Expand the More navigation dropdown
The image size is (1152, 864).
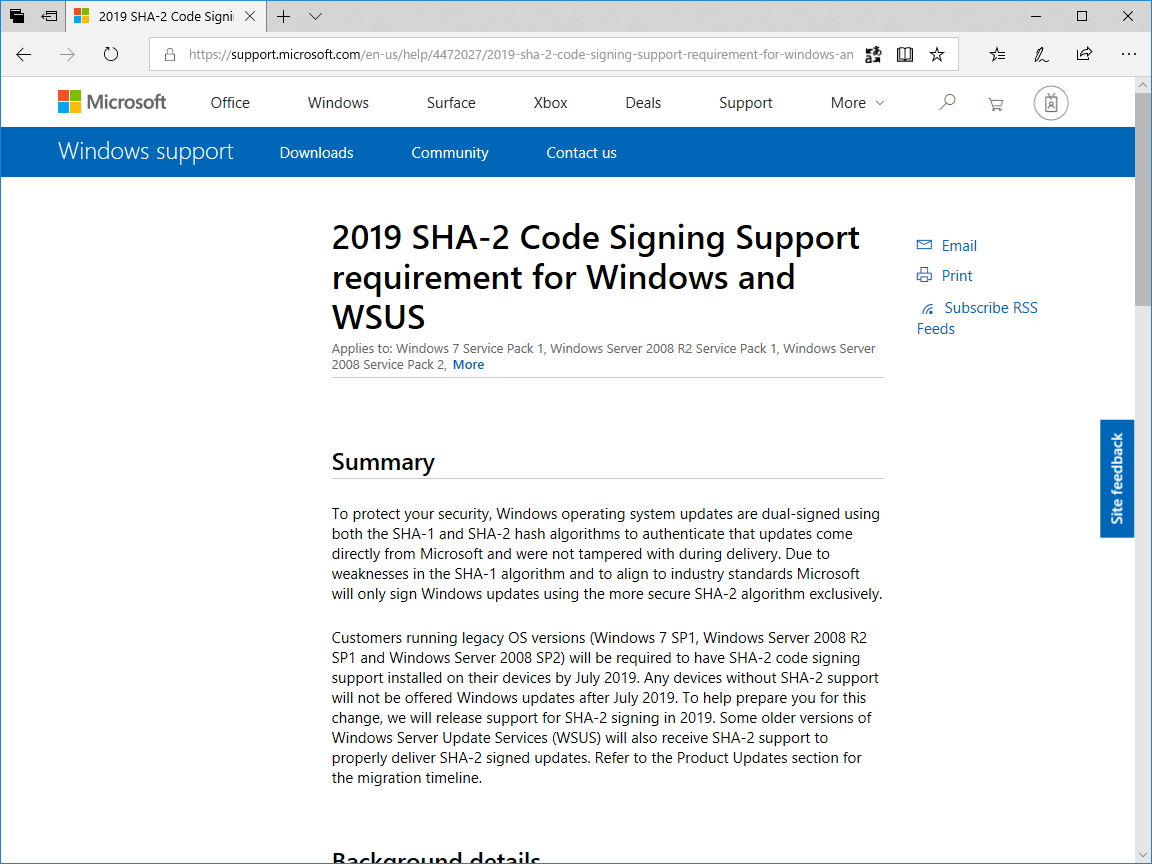coord(857,103)
